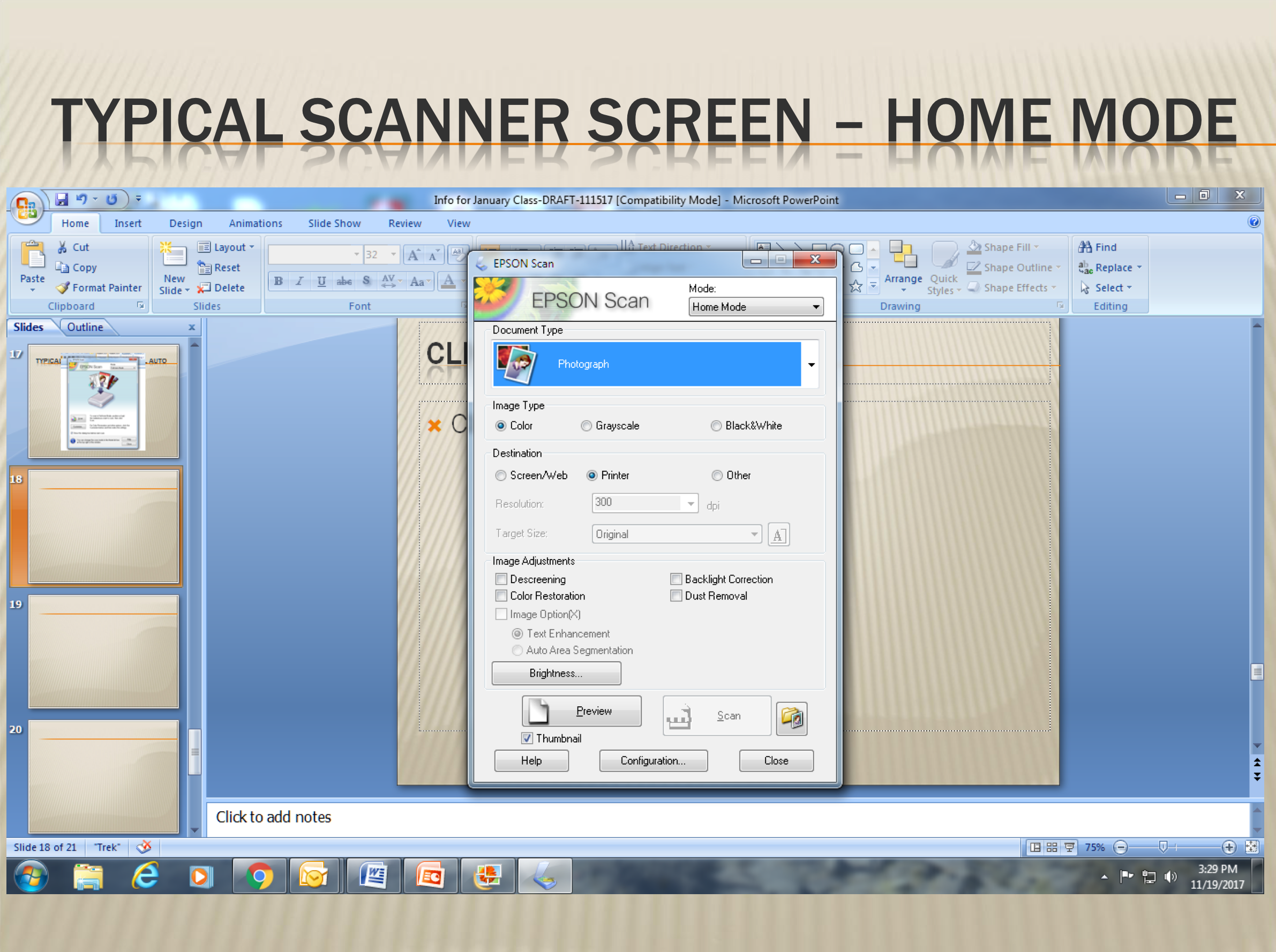
Task: Open Word from the taskbar
Action: (373, 877)
